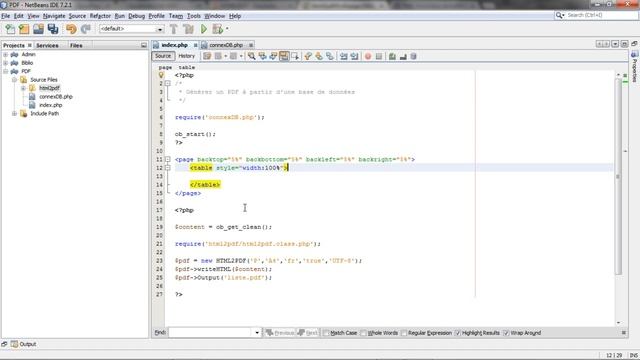Click the Undo arrow icon
Screen dimensions: 640x360
coord(71,29)
